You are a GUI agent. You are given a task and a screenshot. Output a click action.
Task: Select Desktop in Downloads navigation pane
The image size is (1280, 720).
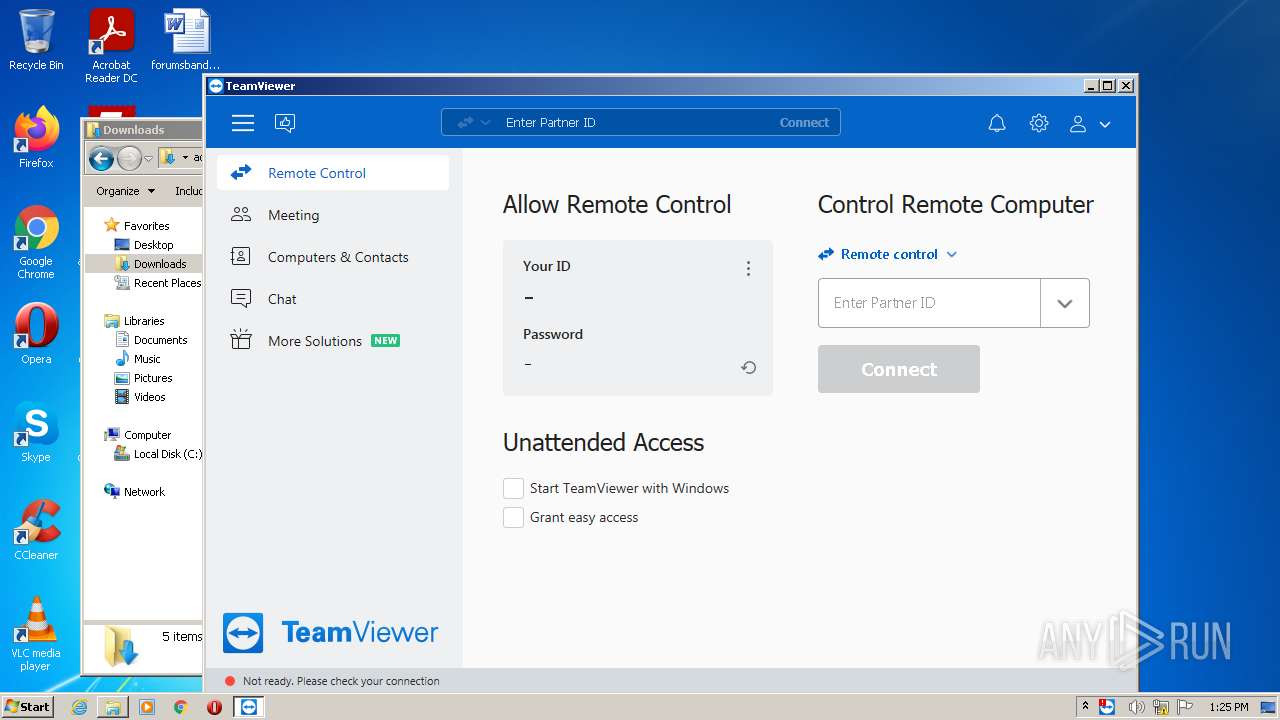(153, 245)
